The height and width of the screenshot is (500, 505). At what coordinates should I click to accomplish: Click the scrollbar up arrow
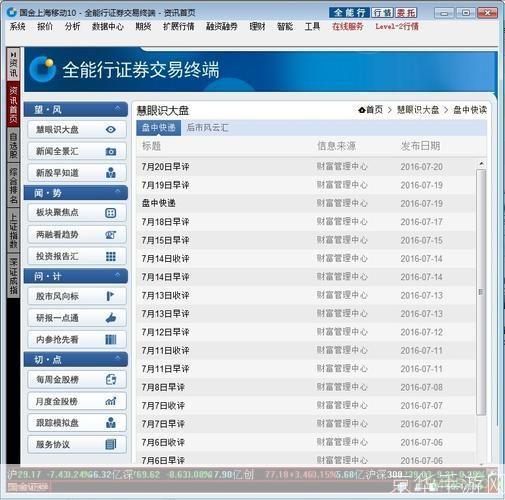(481, 164)
